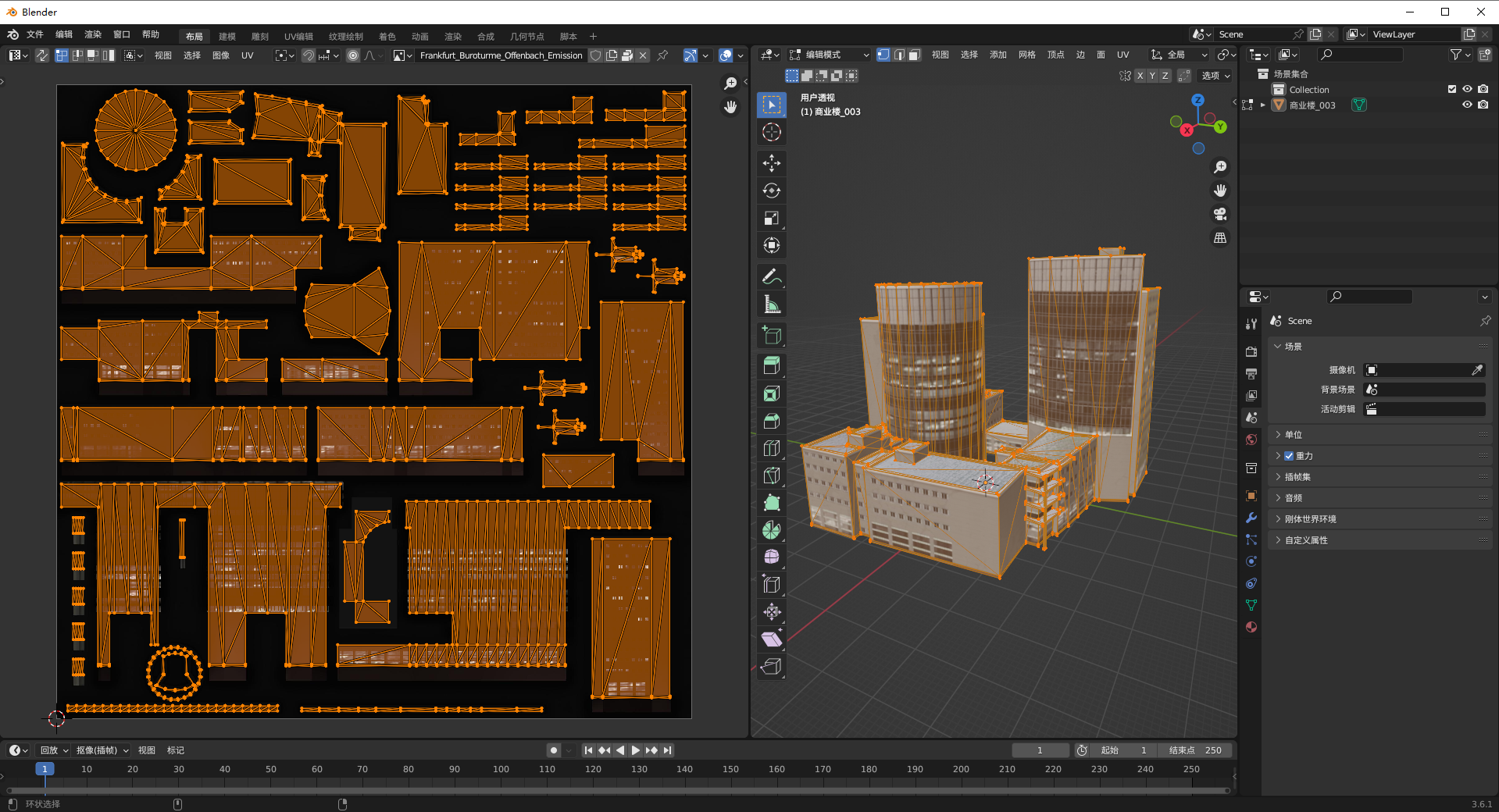Select the Scale tool in viewport toolbar
1499x812 pixels.
coord(771,218)
